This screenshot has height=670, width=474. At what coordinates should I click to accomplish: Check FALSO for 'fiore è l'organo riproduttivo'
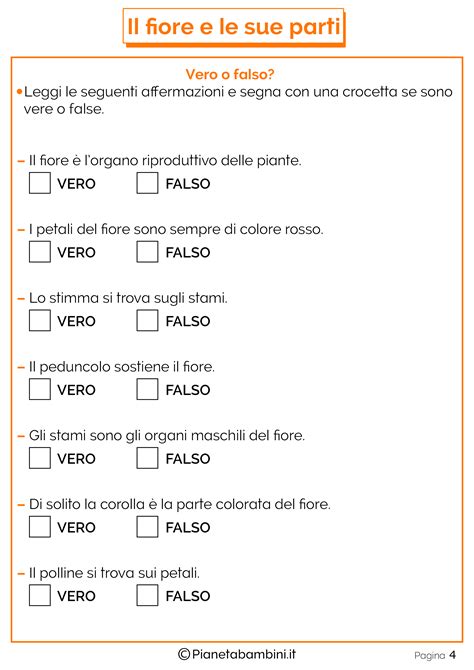(x=147, y=183)
